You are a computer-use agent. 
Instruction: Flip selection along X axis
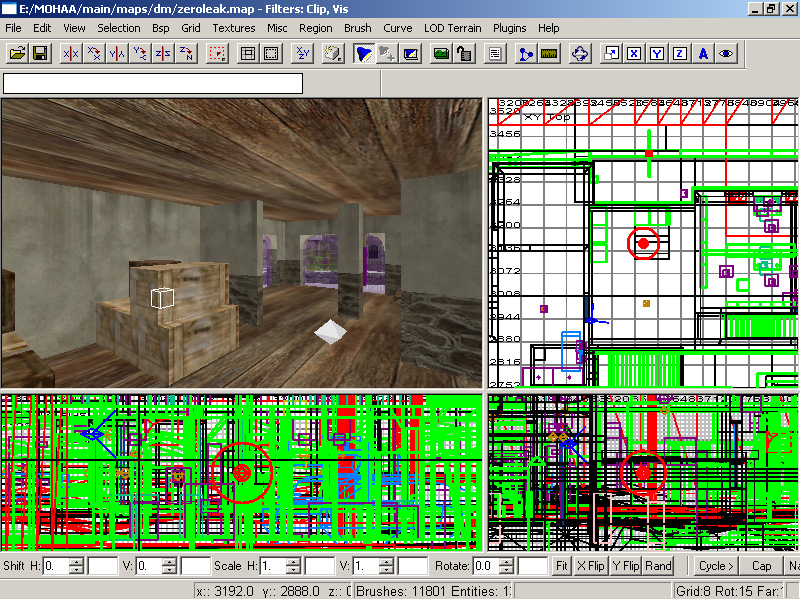tap(70, 53)
